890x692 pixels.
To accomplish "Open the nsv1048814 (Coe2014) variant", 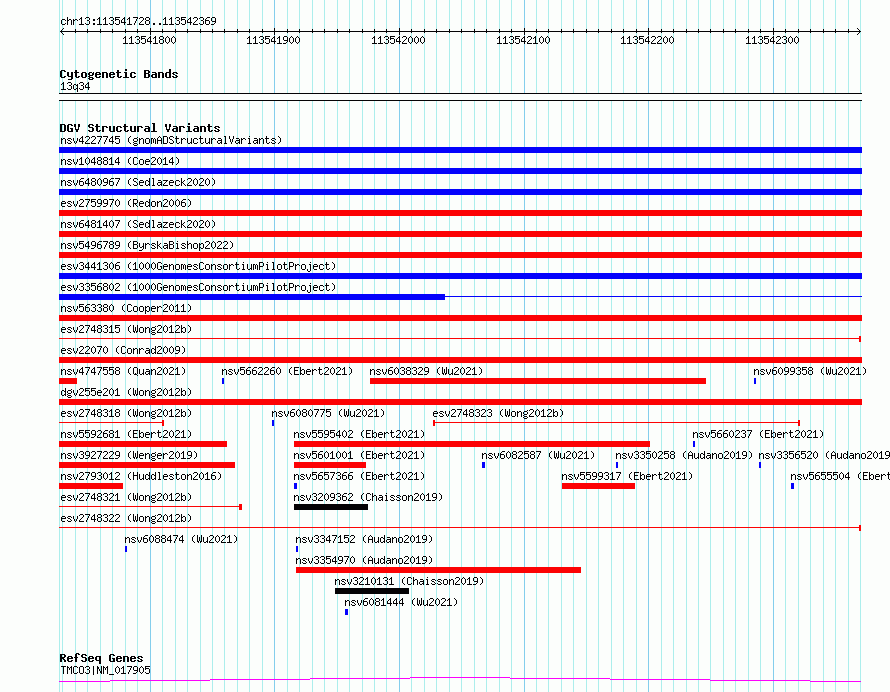I will (x=120, y=161).
